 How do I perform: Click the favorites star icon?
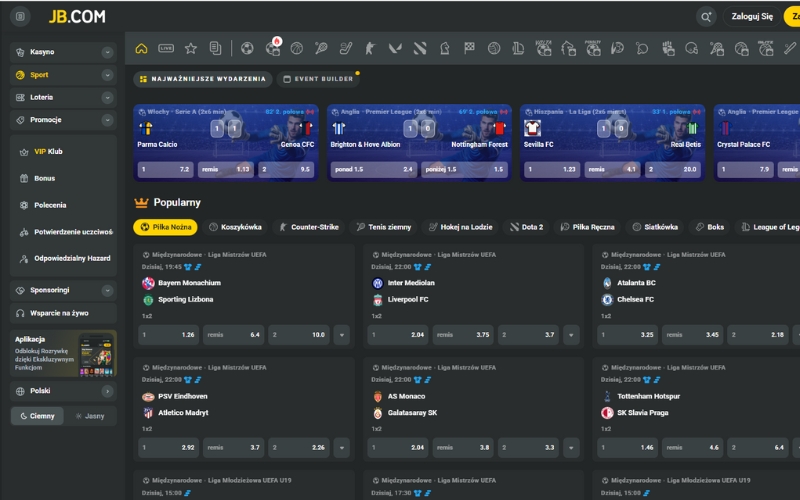click(x=191, y=48)
